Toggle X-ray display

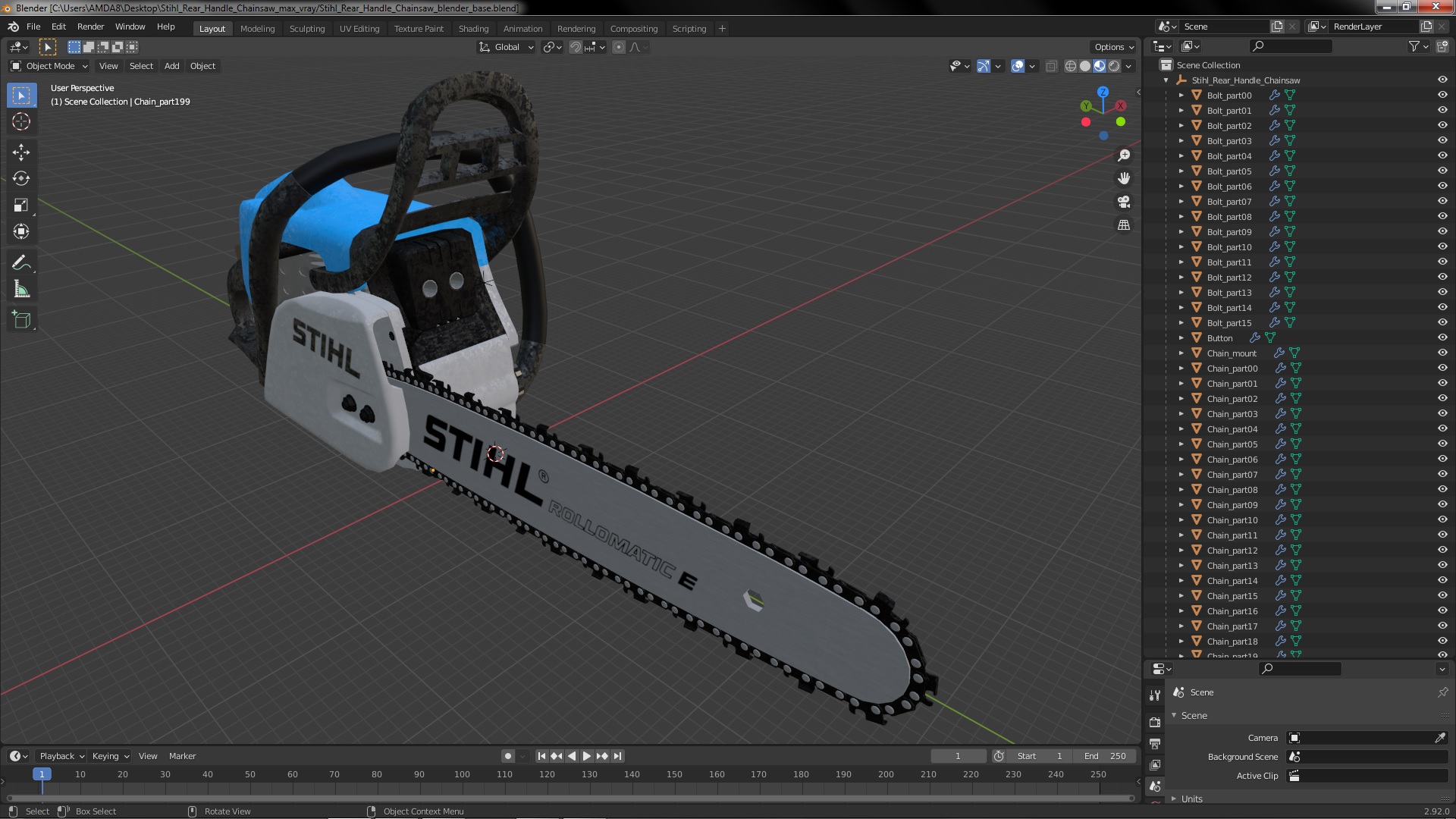point(1051,66)
